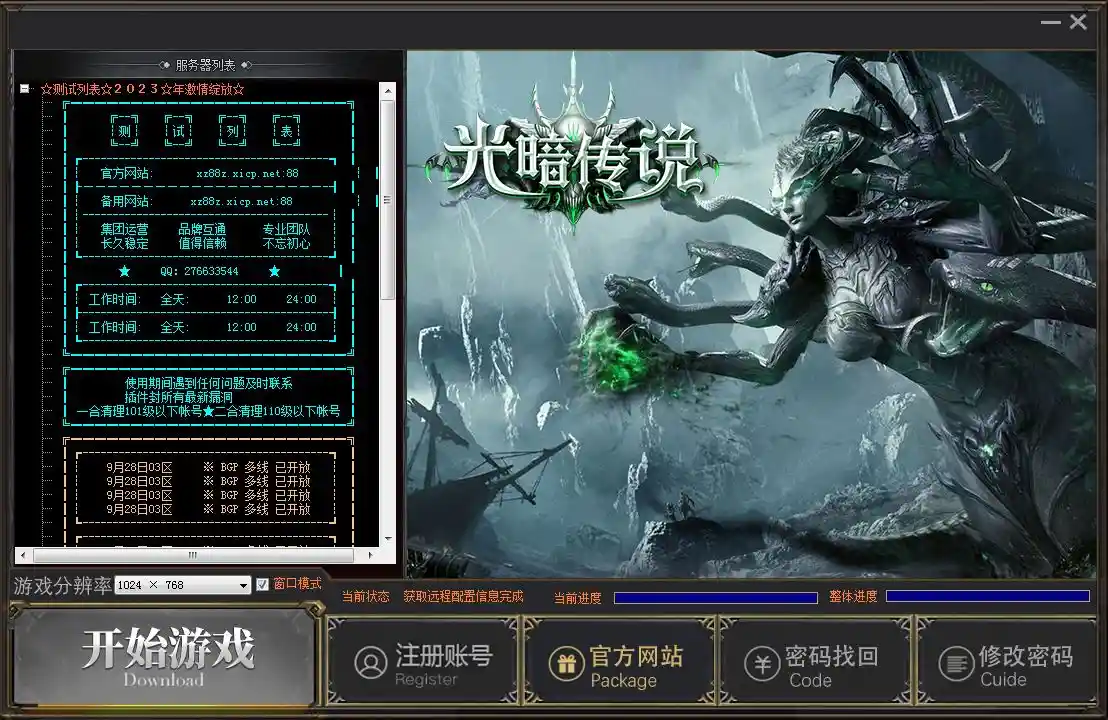This screenshot has height=720, width=1108.
Task: Minimize the launcher window
Action: point(1051,23)
